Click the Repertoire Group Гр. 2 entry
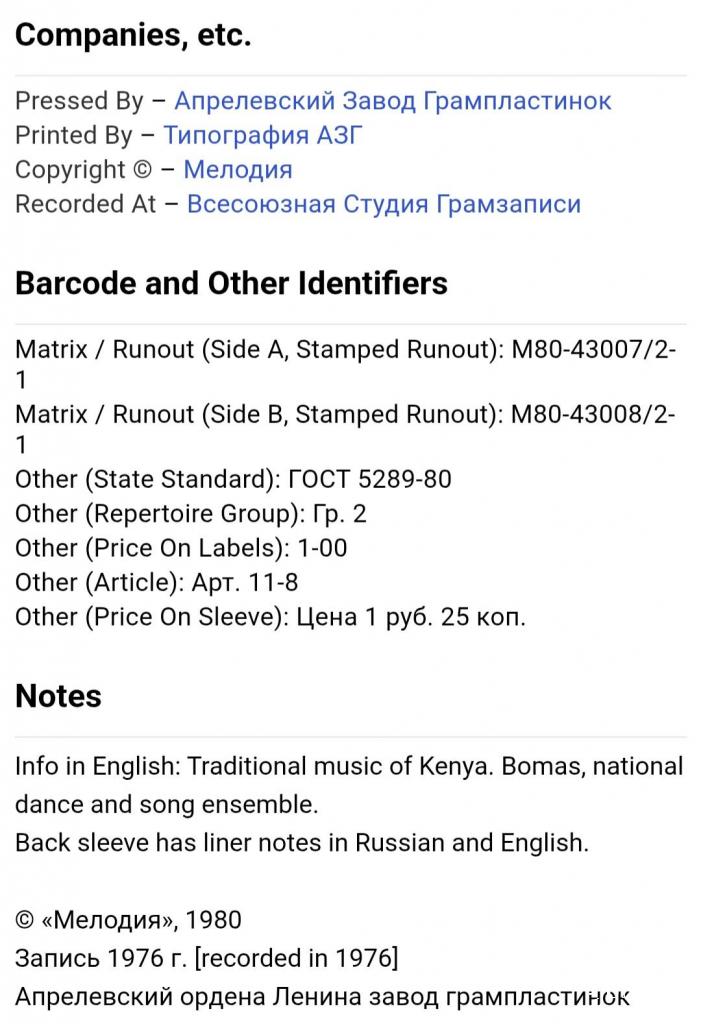The width and height of the screenshot is (701, 1024). click(191, 514)
